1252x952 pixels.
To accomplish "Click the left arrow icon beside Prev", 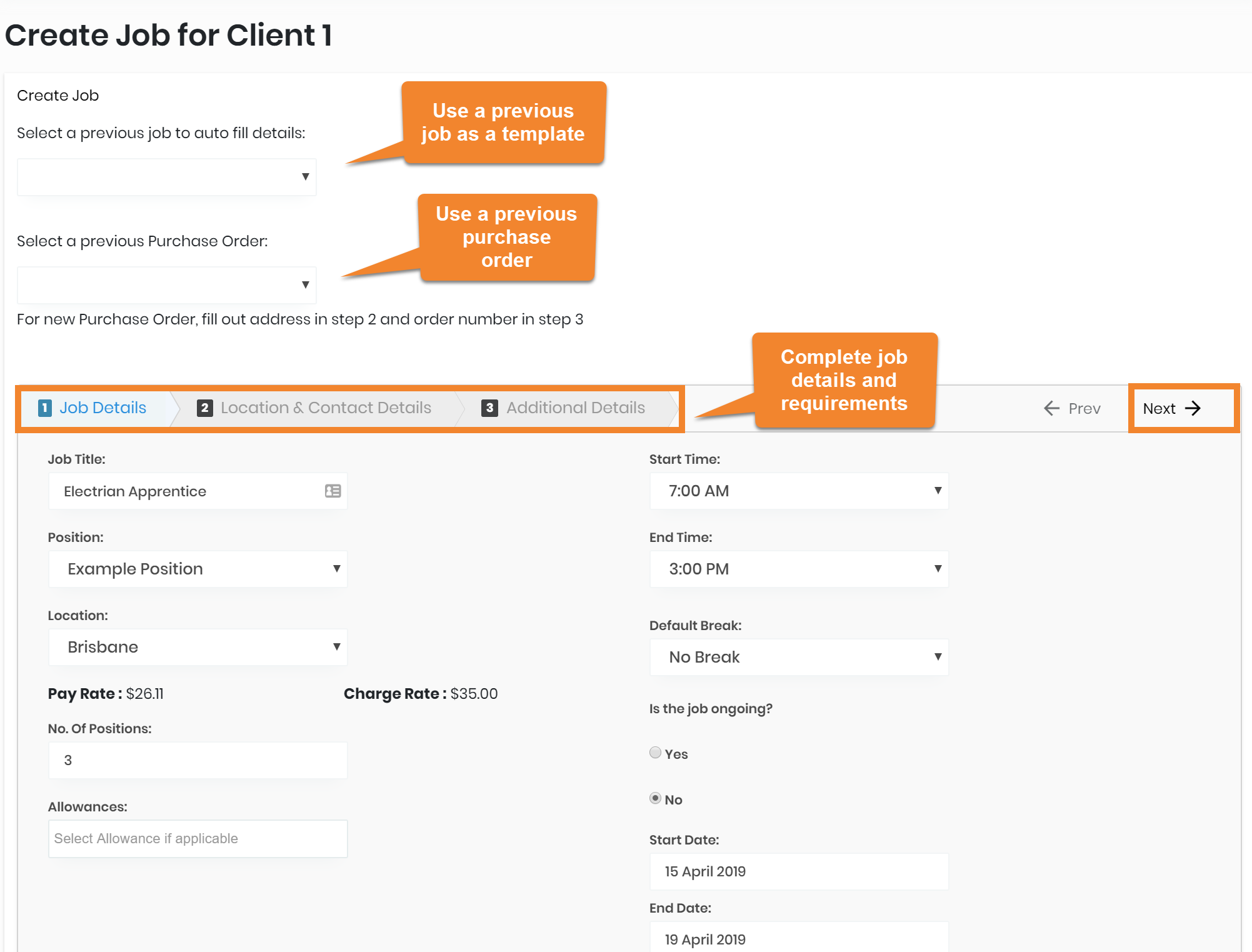I will coord(1051,408).
